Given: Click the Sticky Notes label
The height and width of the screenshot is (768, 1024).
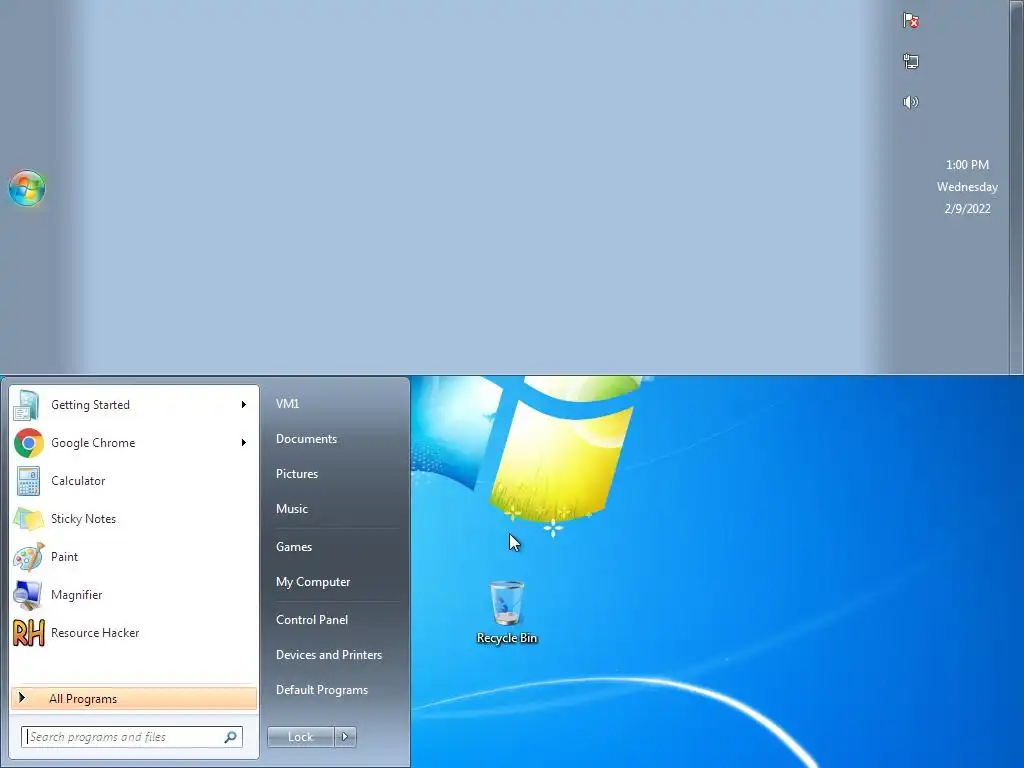Looking at the screenshot, I should [x=83, y=519].
